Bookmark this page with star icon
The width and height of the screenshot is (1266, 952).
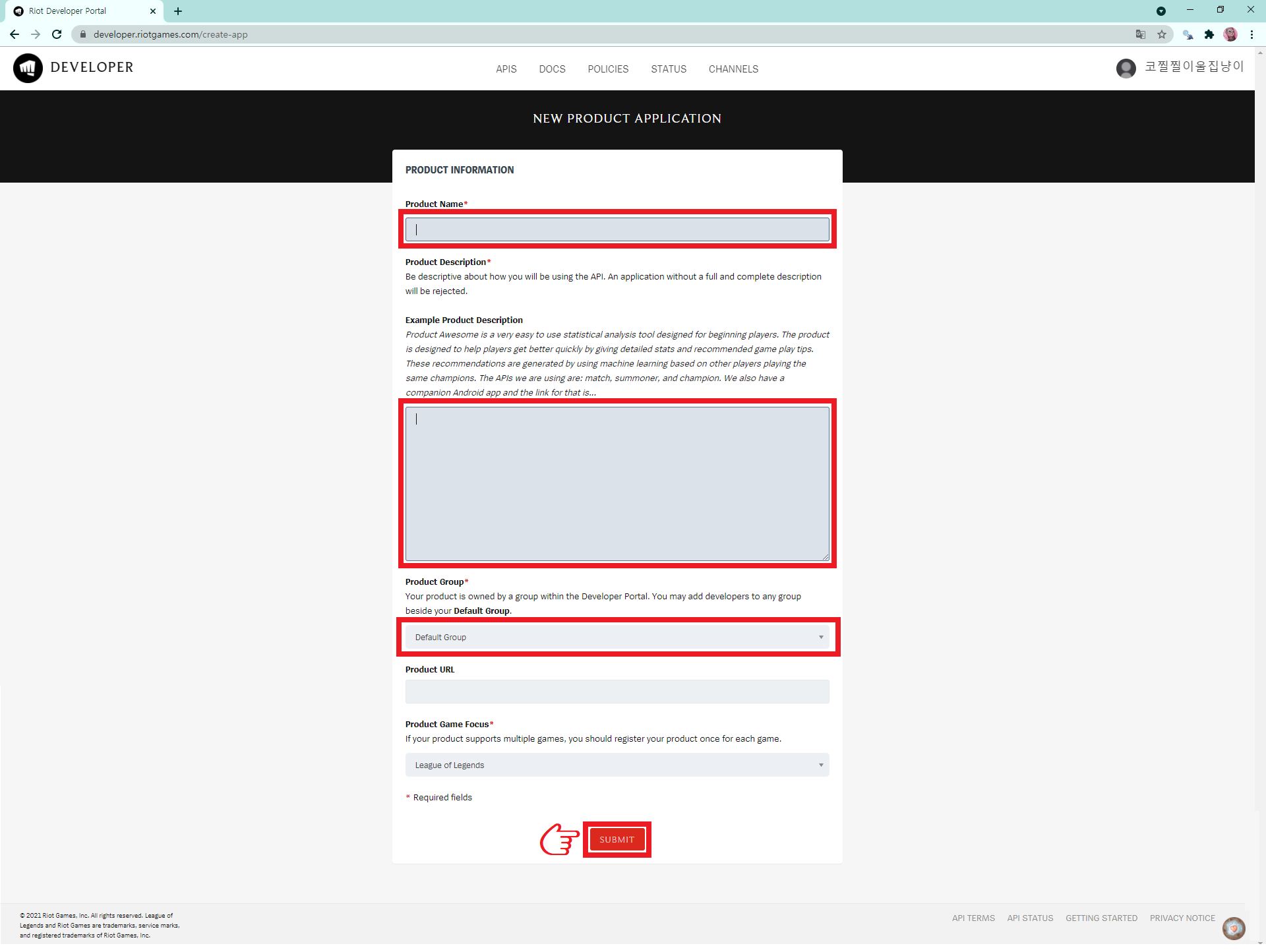1162,34
